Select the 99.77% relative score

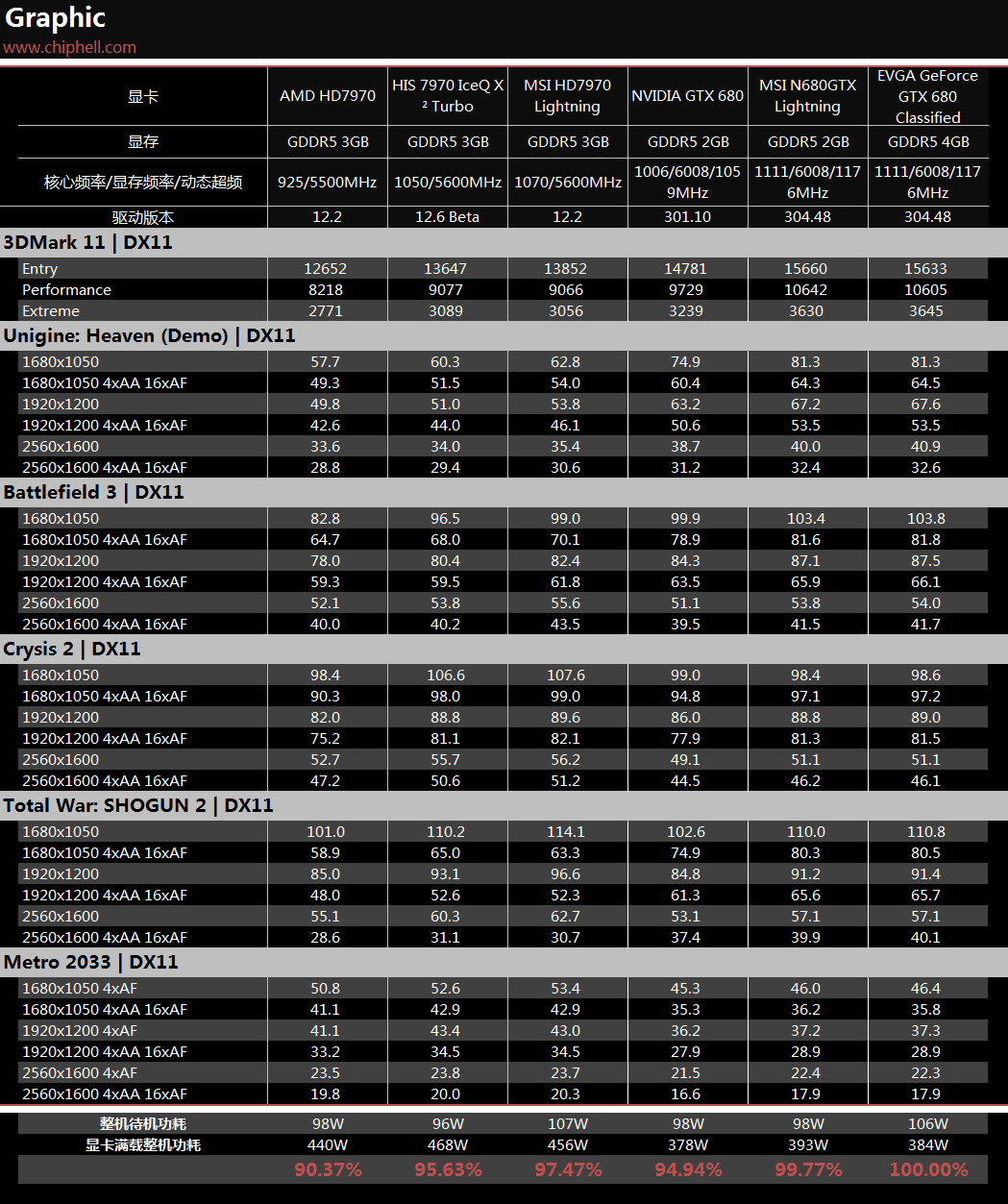tap(809, 1169)
